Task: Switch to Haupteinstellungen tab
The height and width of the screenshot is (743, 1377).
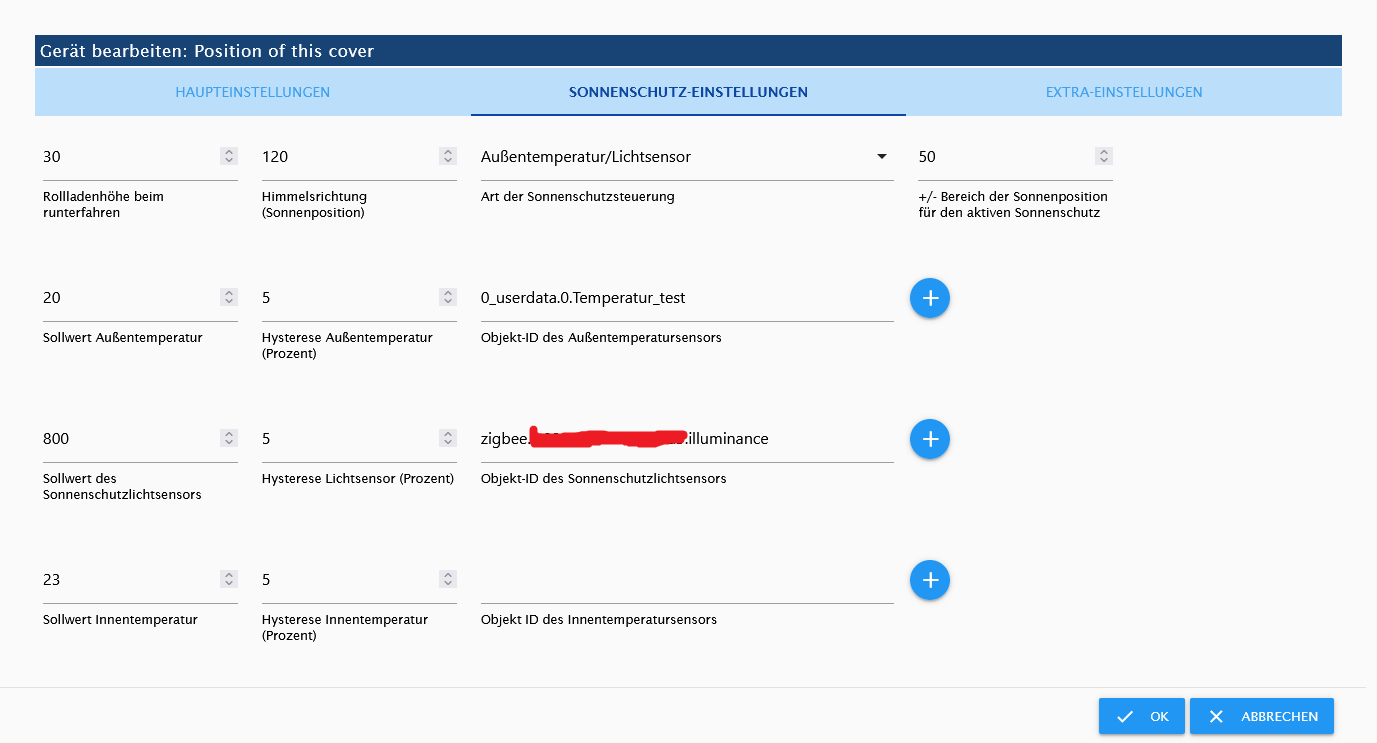Action: tap(253, 92)
